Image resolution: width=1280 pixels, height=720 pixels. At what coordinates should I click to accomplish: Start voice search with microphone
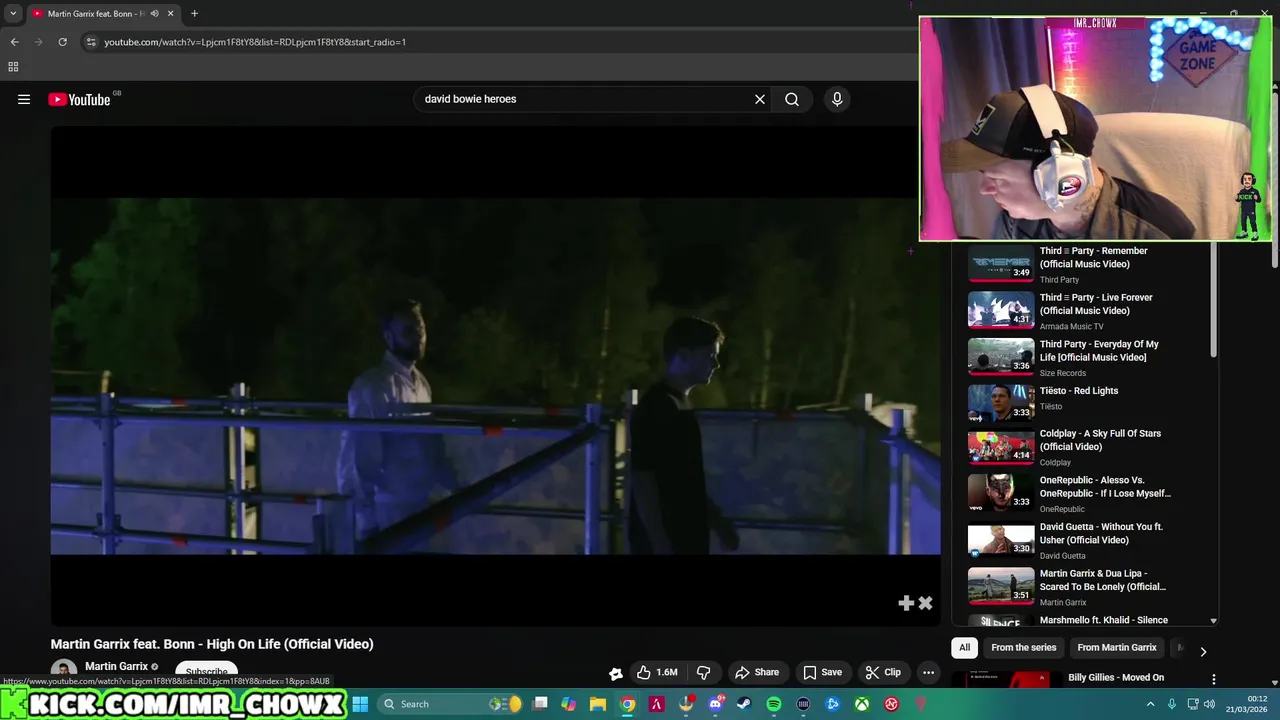coord(837,99)
